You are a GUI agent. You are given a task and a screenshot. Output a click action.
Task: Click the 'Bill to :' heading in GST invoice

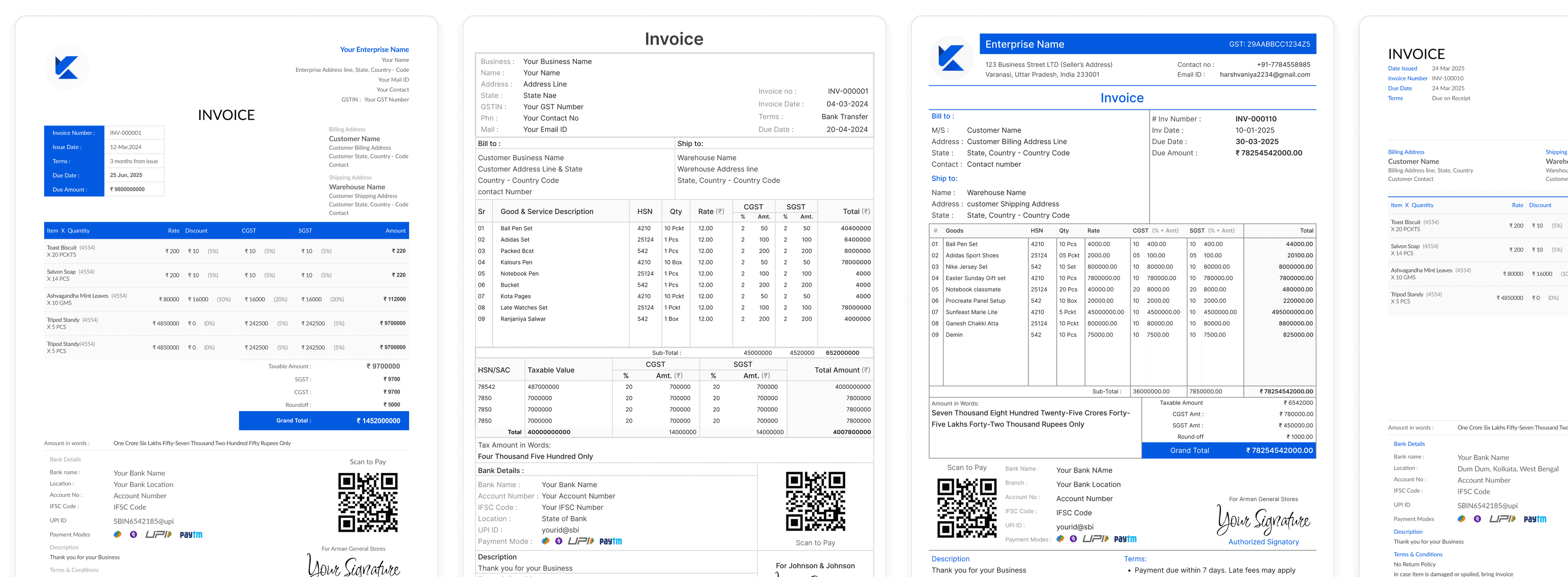click(x=942, y=116)
